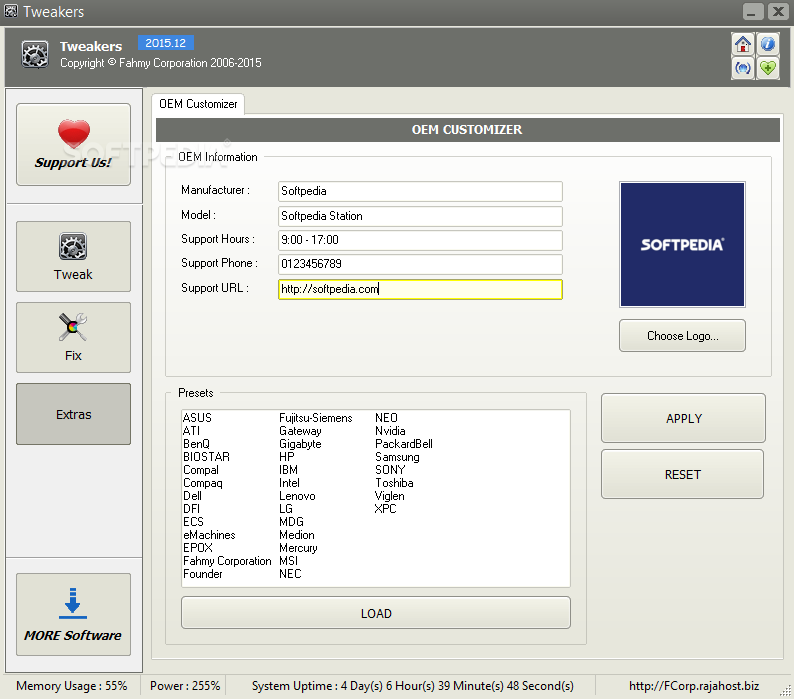Click the APPLY button
794x699 pixels.
click(684, 418)
